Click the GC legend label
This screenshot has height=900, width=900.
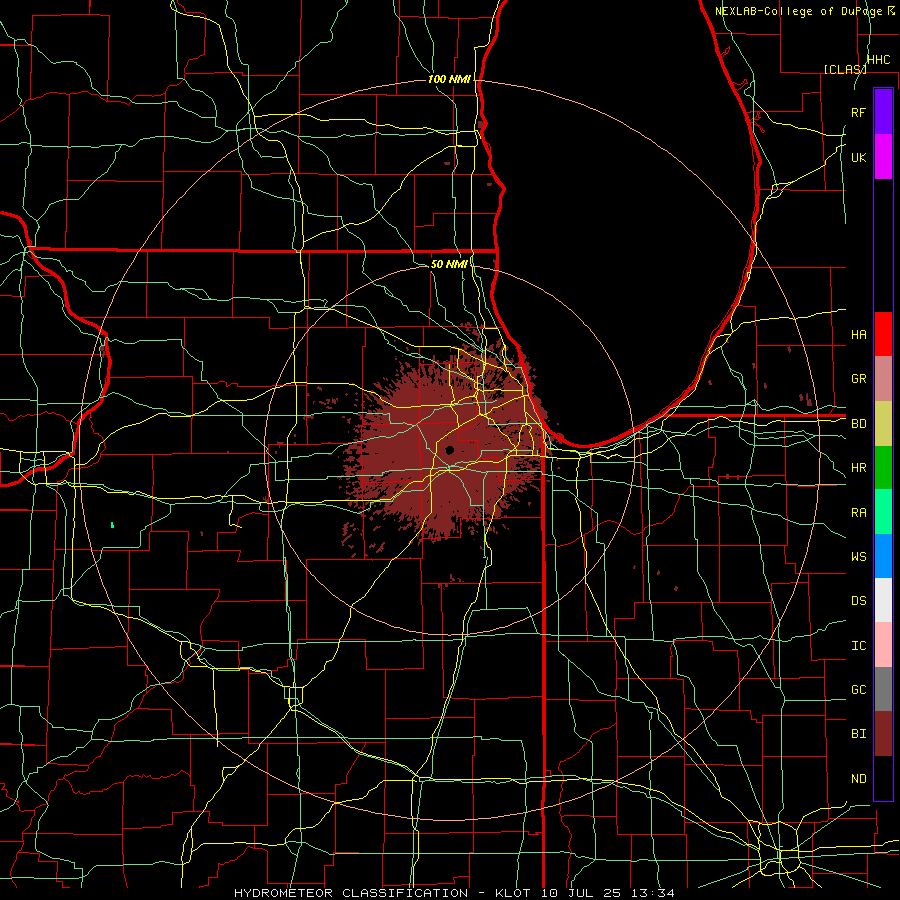[x=858, y=689]
